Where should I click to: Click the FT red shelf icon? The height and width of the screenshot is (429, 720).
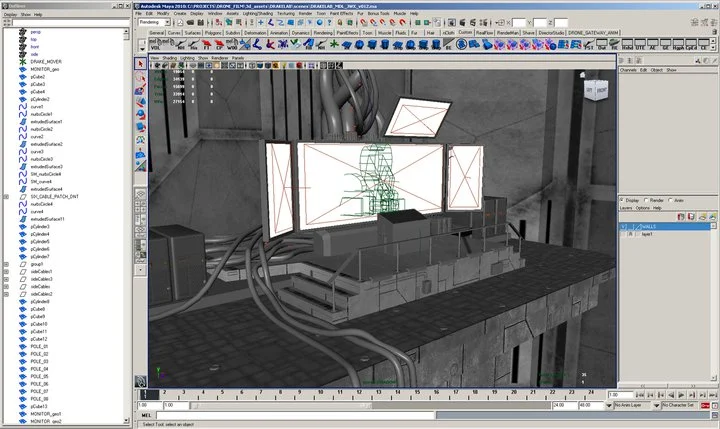point(207,44)
